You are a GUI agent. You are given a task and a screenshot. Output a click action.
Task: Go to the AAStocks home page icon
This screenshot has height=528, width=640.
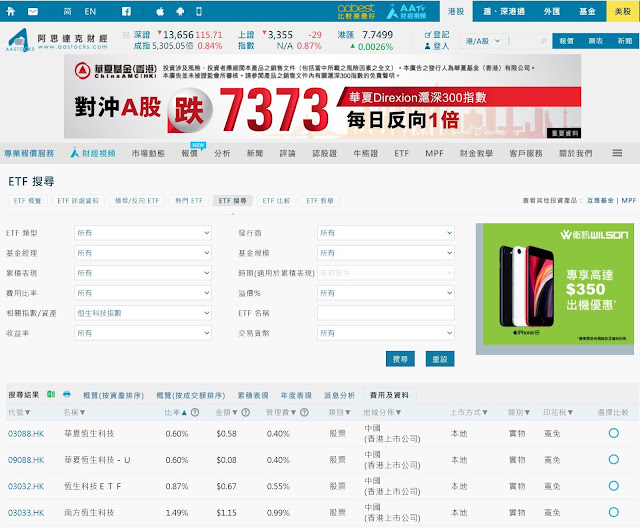click(11, 11)
